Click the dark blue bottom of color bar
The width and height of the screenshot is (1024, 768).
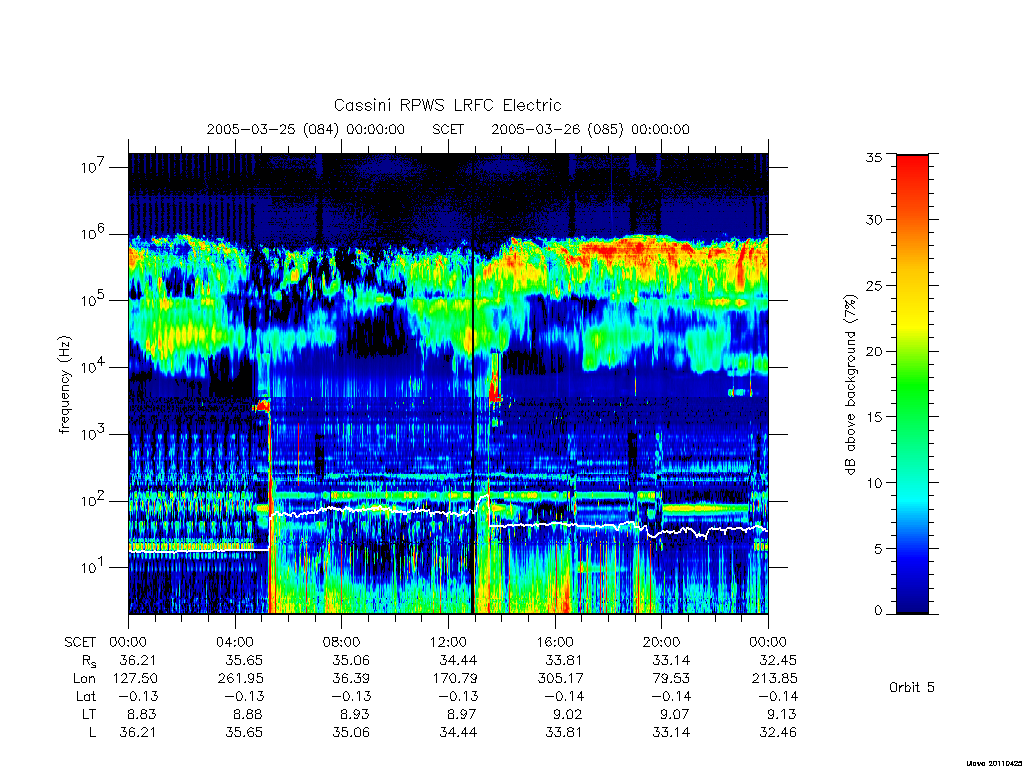point(912,598)
